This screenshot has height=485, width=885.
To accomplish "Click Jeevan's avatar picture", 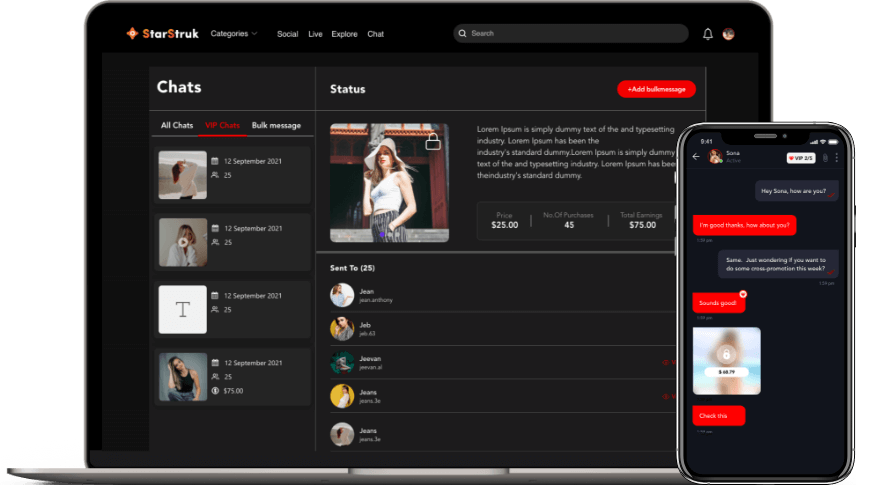I will (342, 362).
